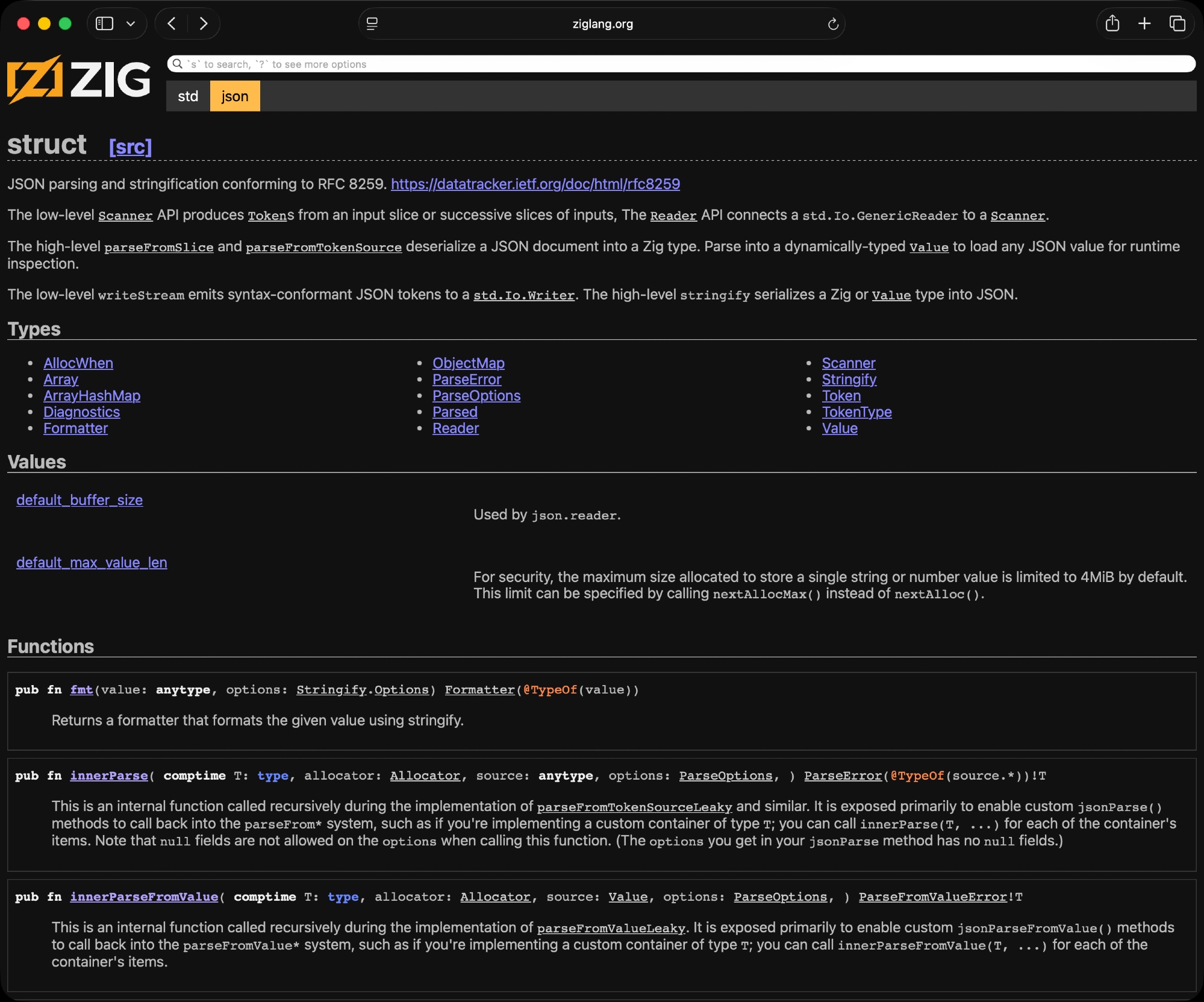Click the page settings icon in address bar
The image size is (1204, 1002).
[x=372, y=23]
